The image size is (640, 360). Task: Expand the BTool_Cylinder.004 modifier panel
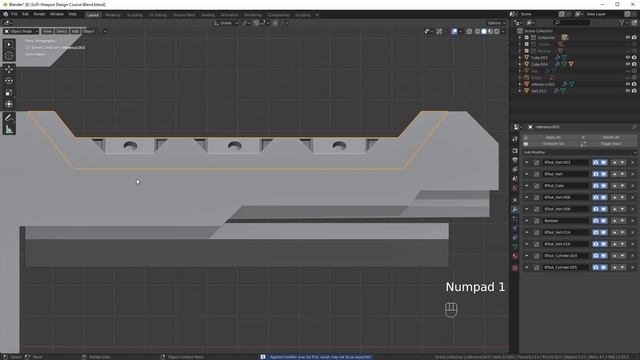click(527, 256)
